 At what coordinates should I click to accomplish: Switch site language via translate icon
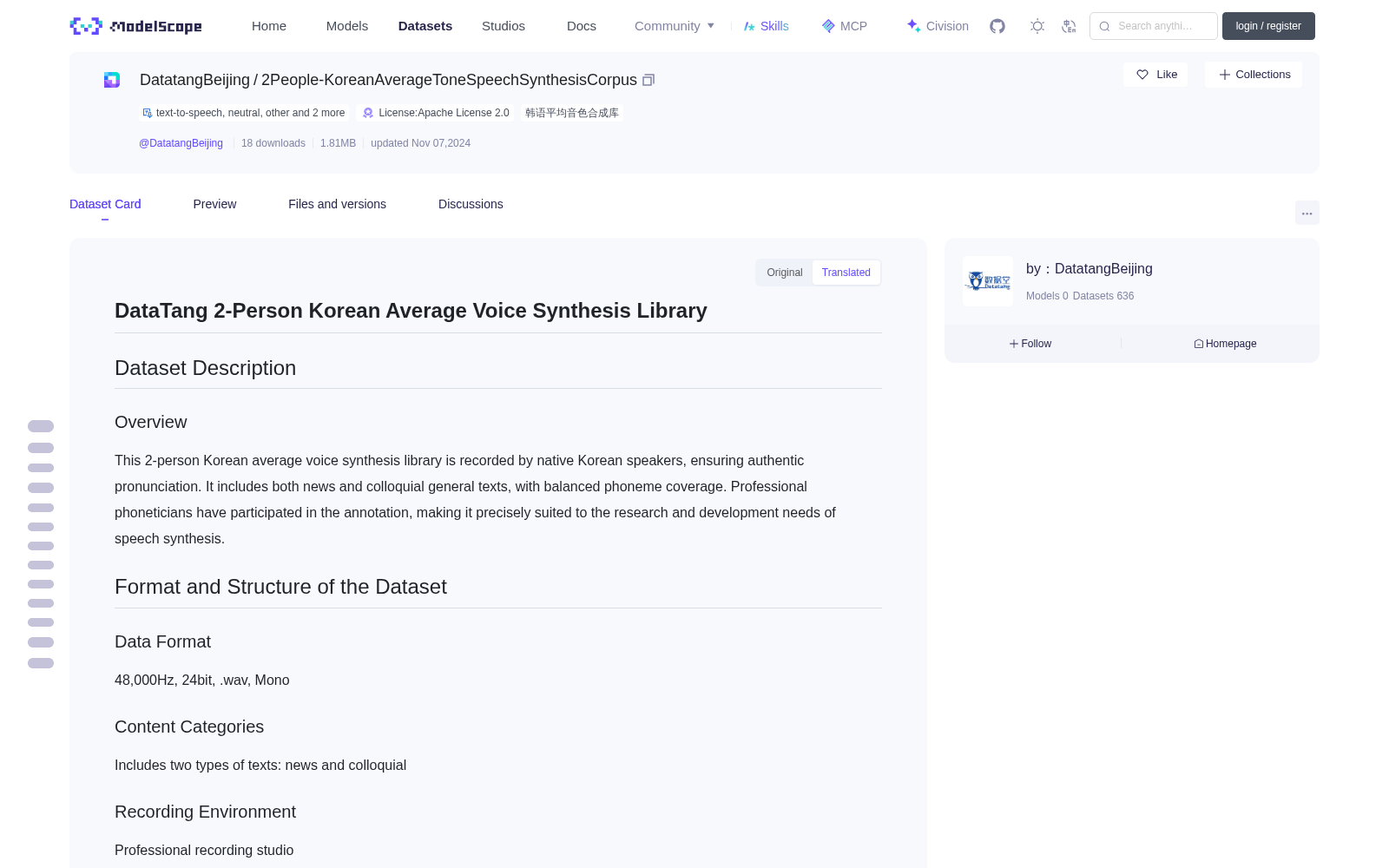click(x=1069, y=26)
